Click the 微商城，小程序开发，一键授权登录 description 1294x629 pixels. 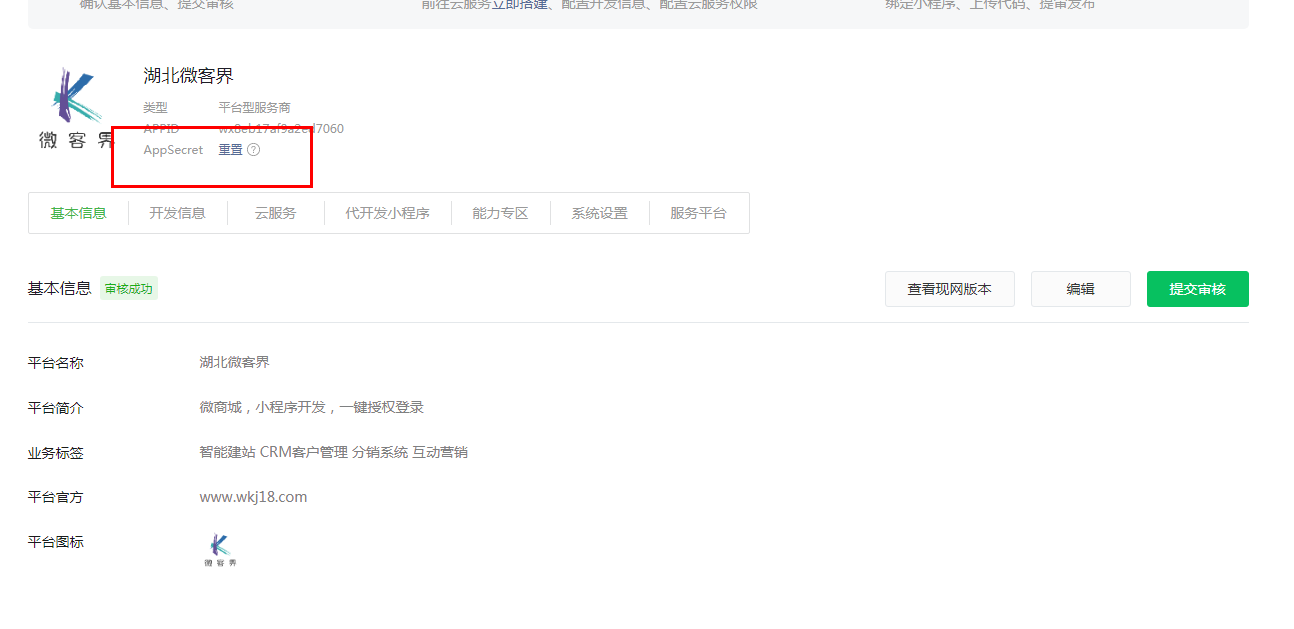point(311,407)
